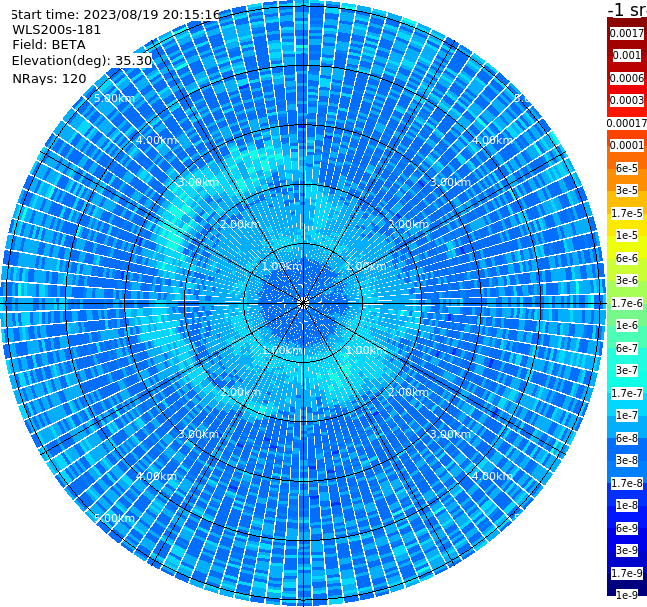The width and height of the screenshot is (647, 607).
Task: Click the 1e-7 colorbar tick label
Action: coord(627,415)
